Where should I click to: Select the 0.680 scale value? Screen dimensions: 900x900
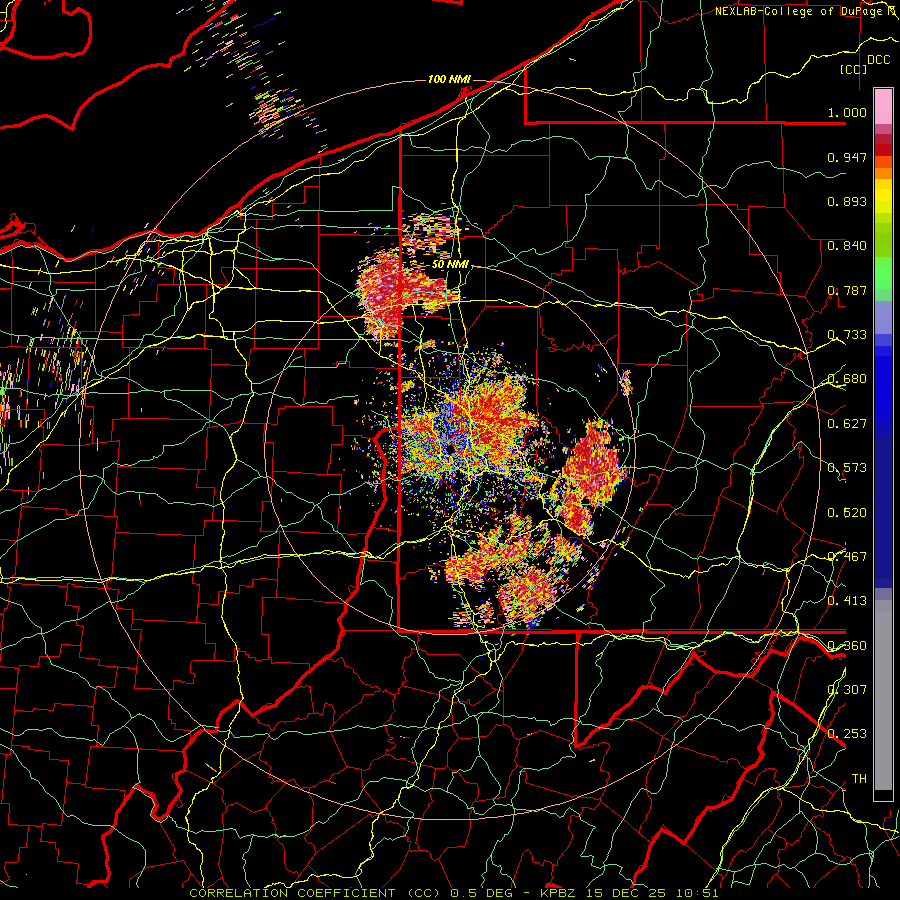pyautogui.click(x=847, y=379)
